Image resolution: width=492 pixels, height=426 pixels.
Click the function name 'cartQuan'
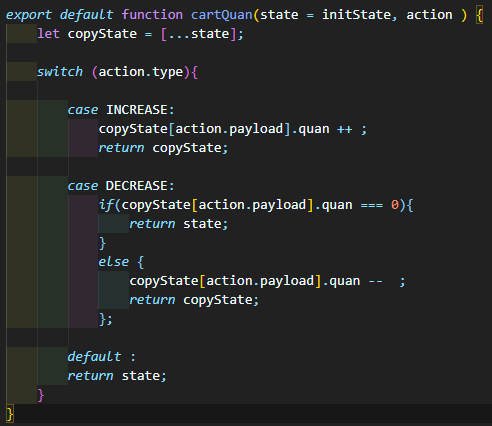(222, 15)
